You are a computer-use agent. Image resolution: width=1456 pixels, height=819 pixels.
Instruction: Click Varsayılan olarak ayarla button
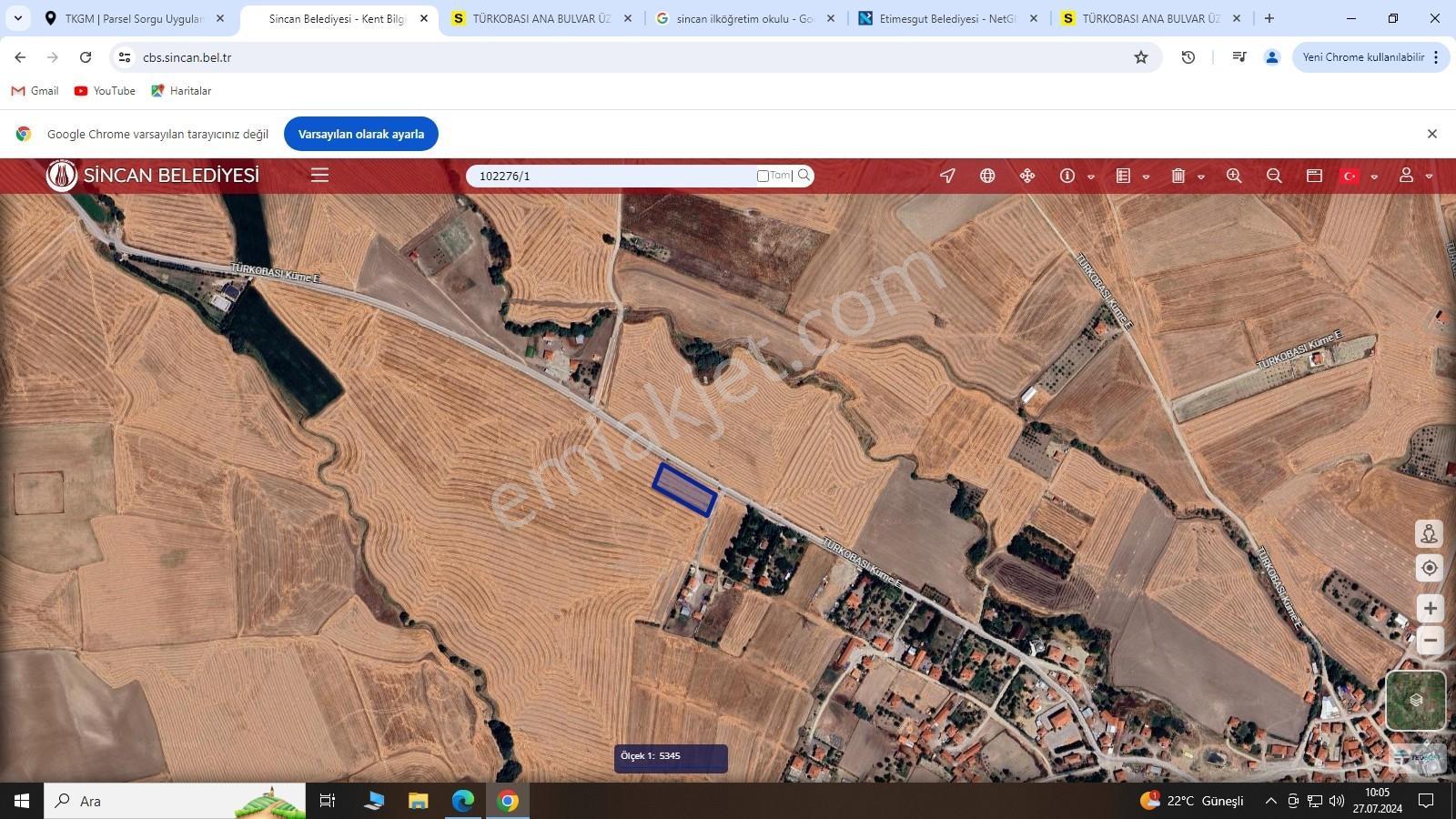tap(361, 134)
